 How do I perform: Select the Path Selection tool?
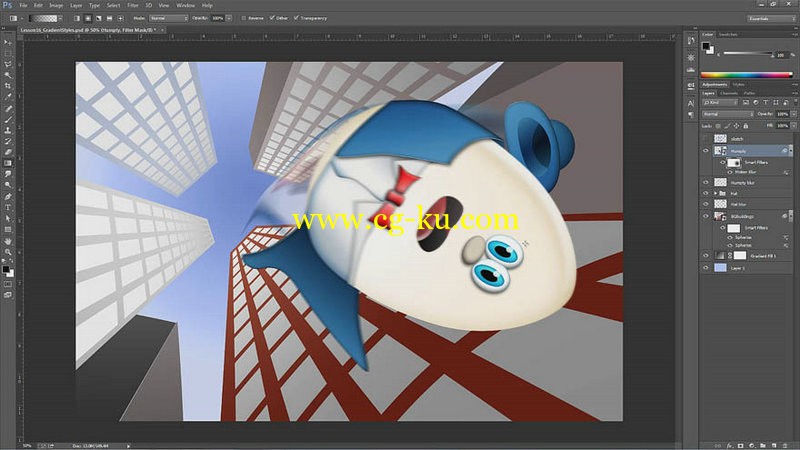pos(8,218)
